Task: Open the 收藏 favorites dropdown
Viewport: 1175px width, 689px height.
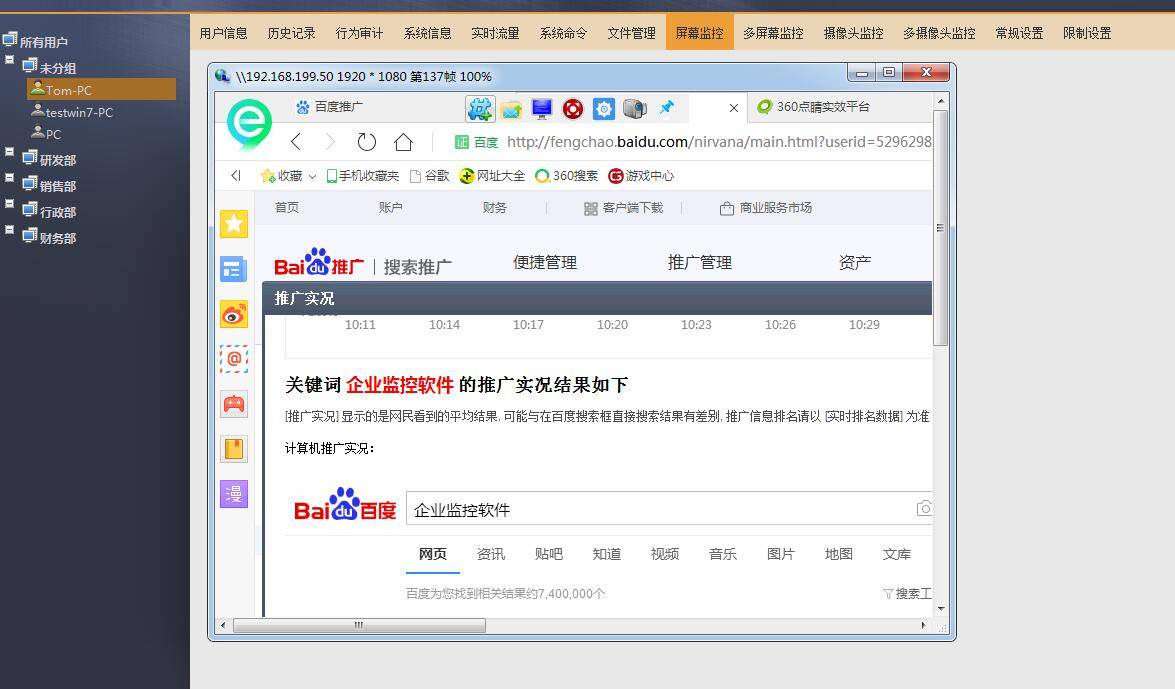Action: click(289, 175)
